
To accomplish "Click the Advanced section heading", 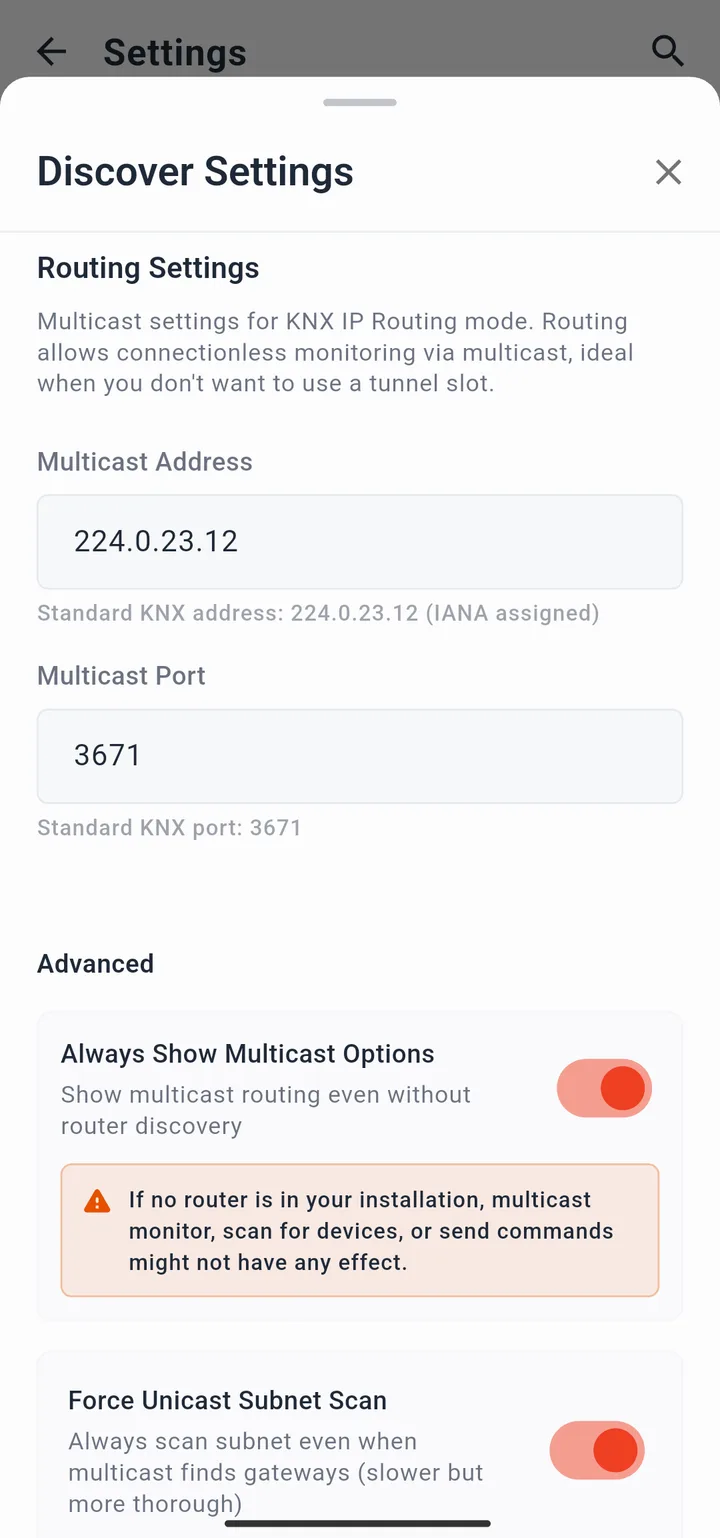I will [95, 963].
